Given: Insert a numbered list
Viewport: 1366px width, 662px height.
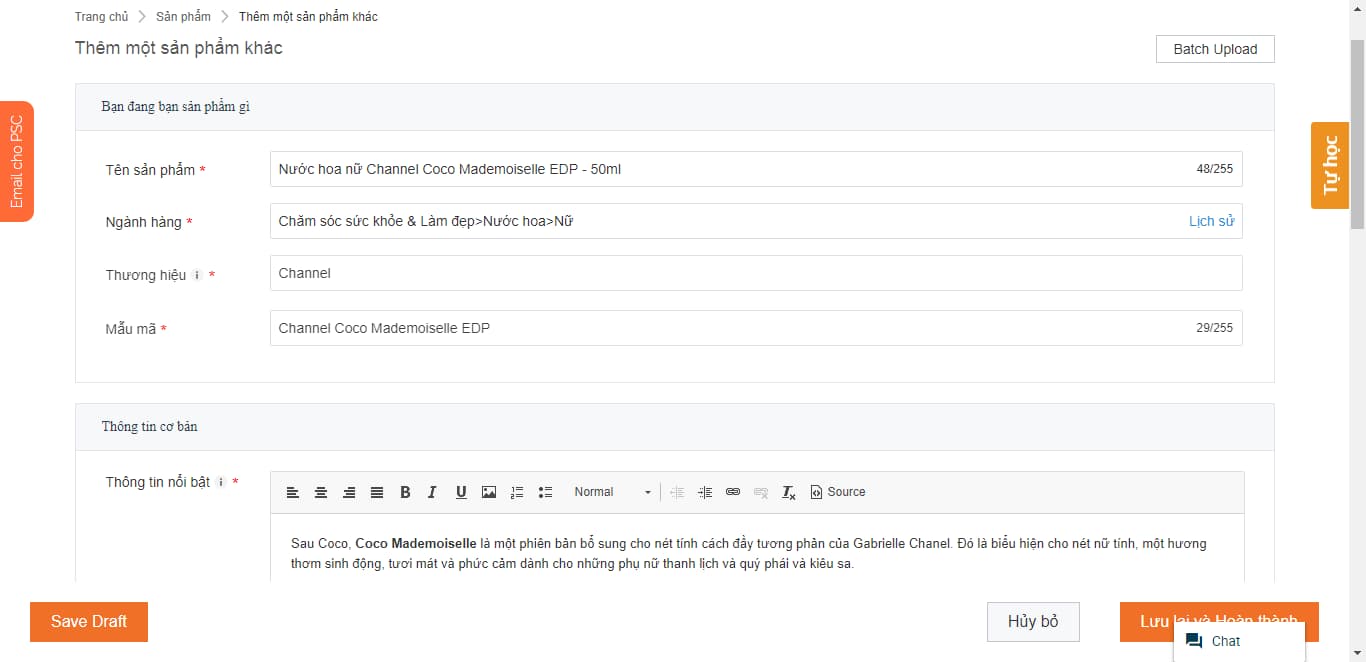Looking at the screenshot, I should point(517,492).
